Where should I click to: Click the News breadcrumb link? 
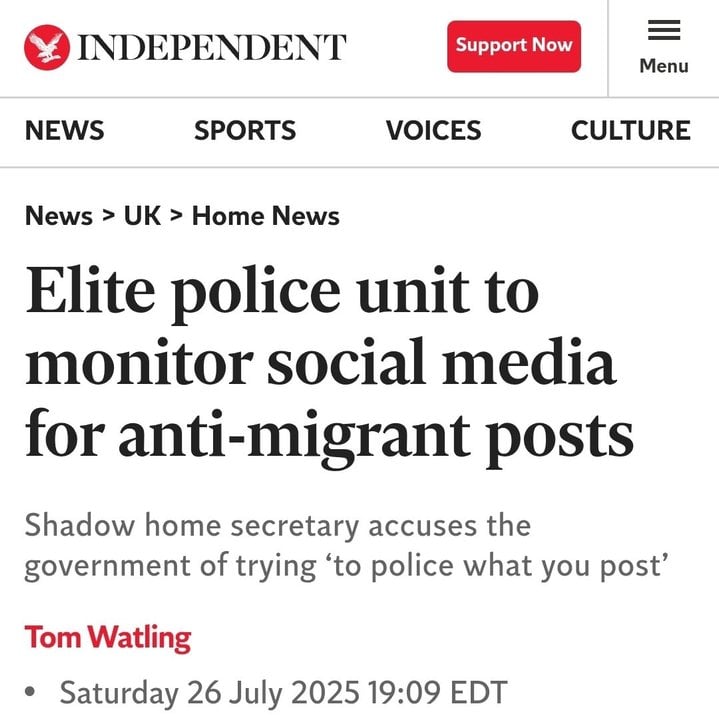coord(59,215)
